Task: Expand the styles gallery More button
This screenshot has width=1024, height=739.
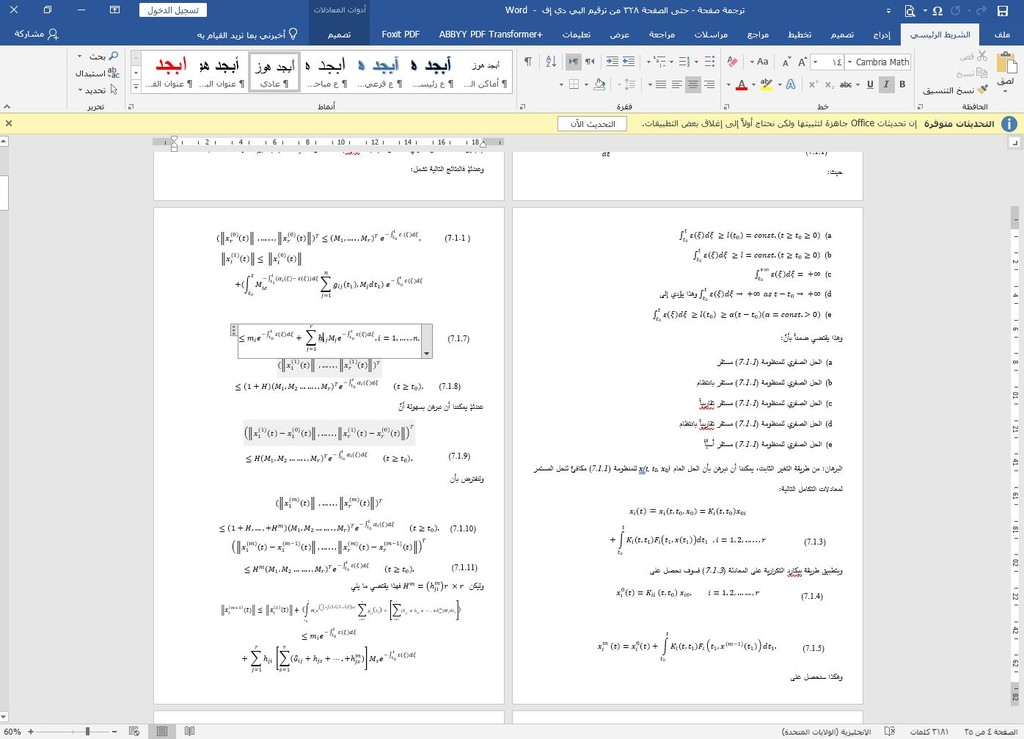Action: pyautogui.click(x=136, y=86)
